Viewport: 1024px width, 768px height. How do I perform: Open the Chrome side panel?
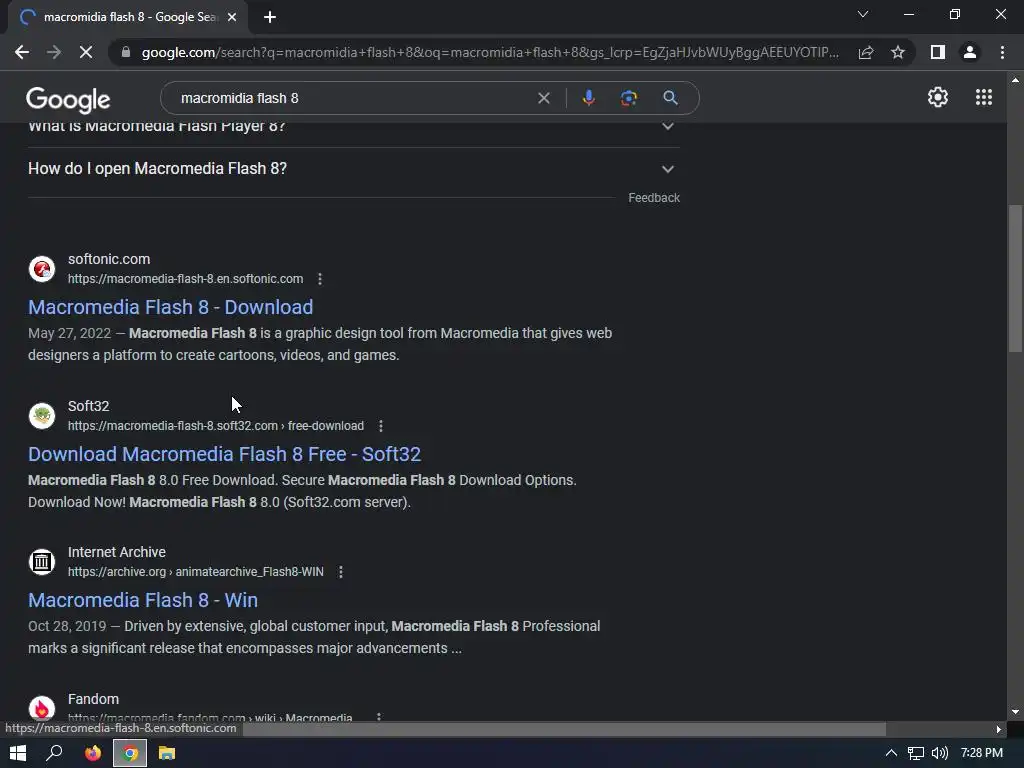pyautogui.click(x=938, y=52)
